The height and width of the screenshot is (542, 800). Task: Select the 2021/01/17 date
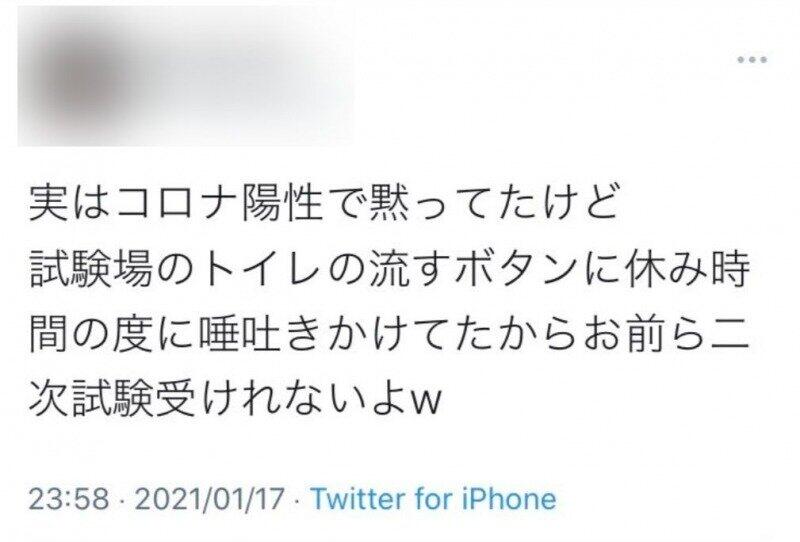209,499
